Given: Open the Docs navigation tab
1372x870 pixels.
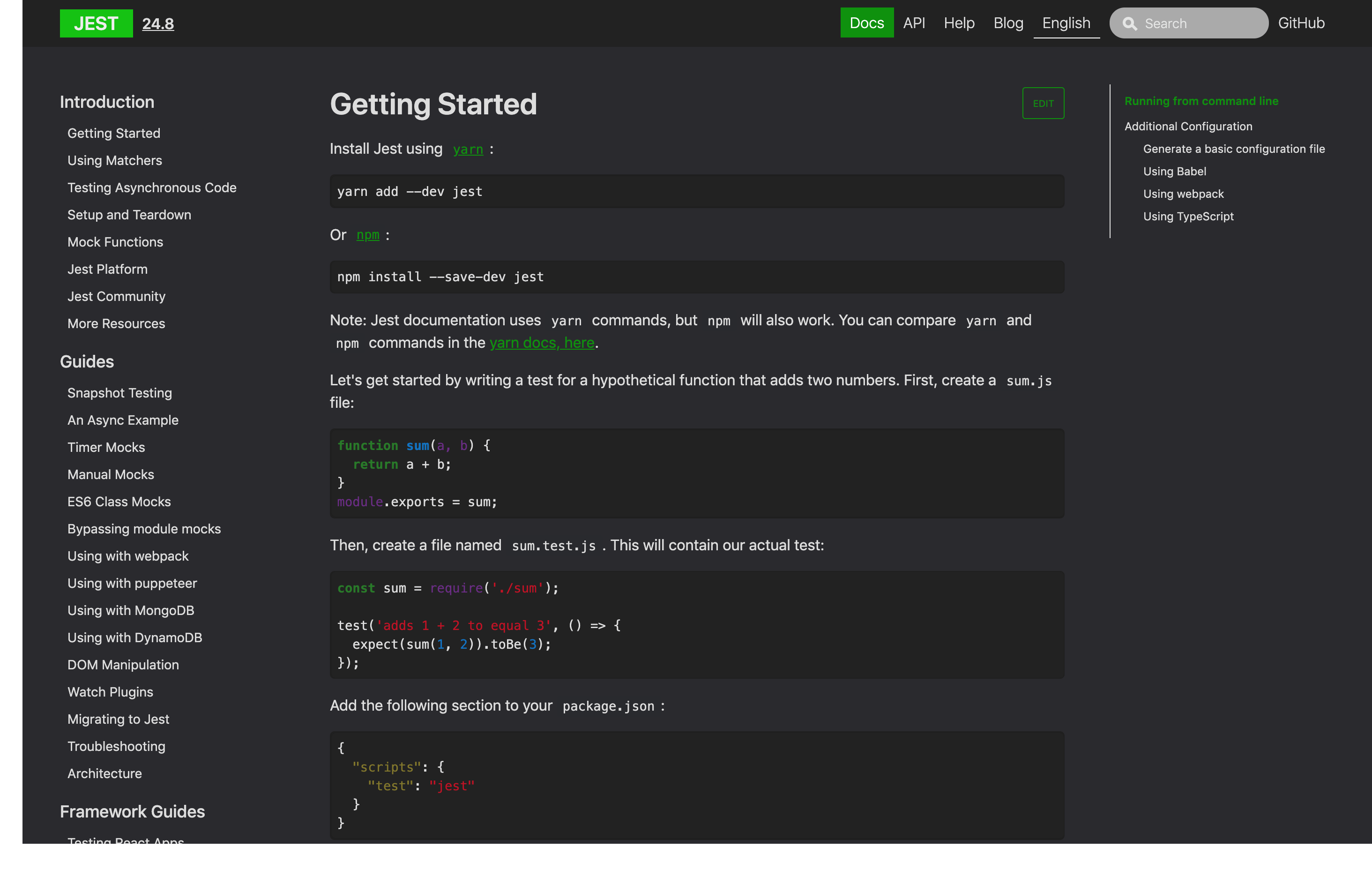Looking at the screenshot, I should point(866,23).
